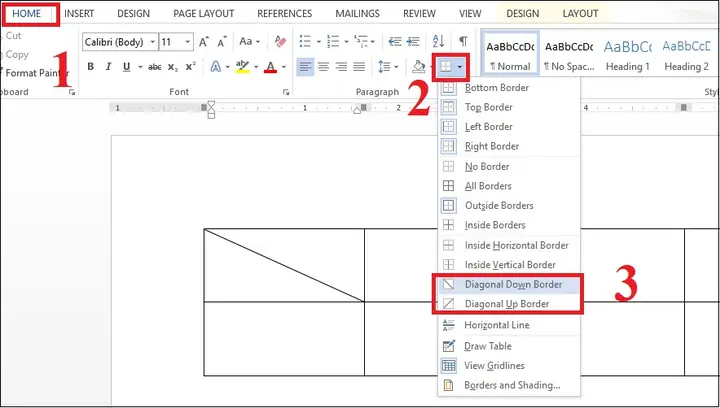Open bullets library dropdown arrow
The width and height of the screenshot is (720, 408).
318,42
